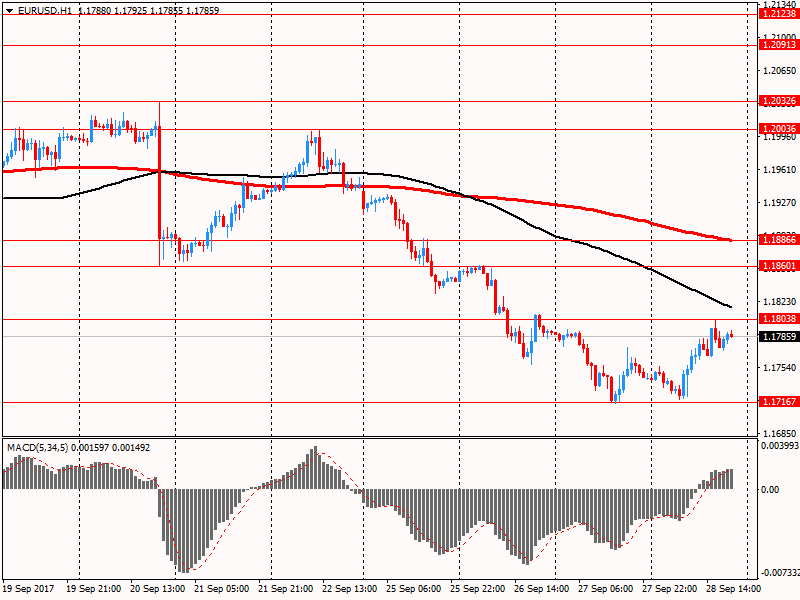Click the MACD zero level 0.00 label

(x=770, y=490)
